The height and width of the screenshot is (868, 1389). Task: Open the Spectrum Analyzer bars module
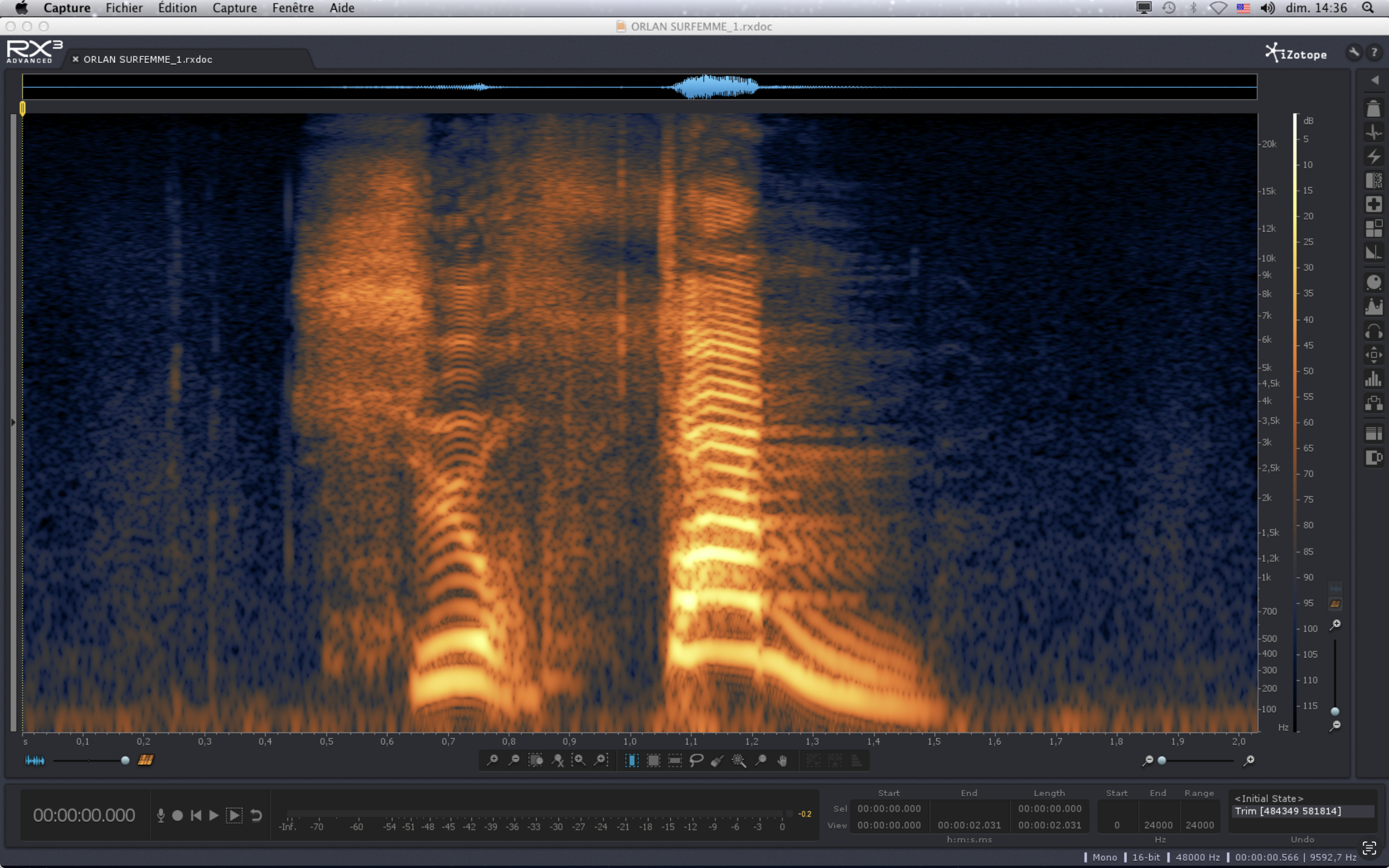1373,379
